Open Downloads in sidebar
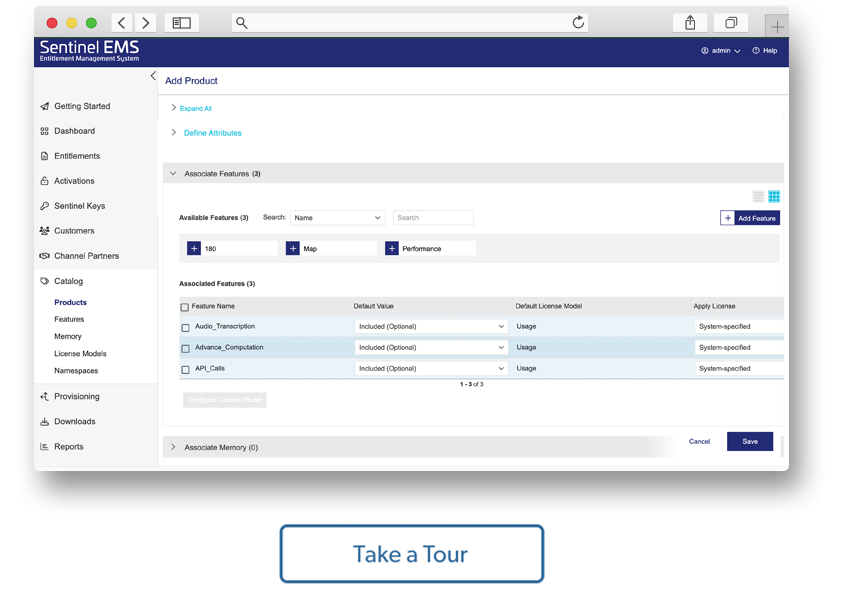The width and height of the screenshot is (850, 600). pos(68,422)
